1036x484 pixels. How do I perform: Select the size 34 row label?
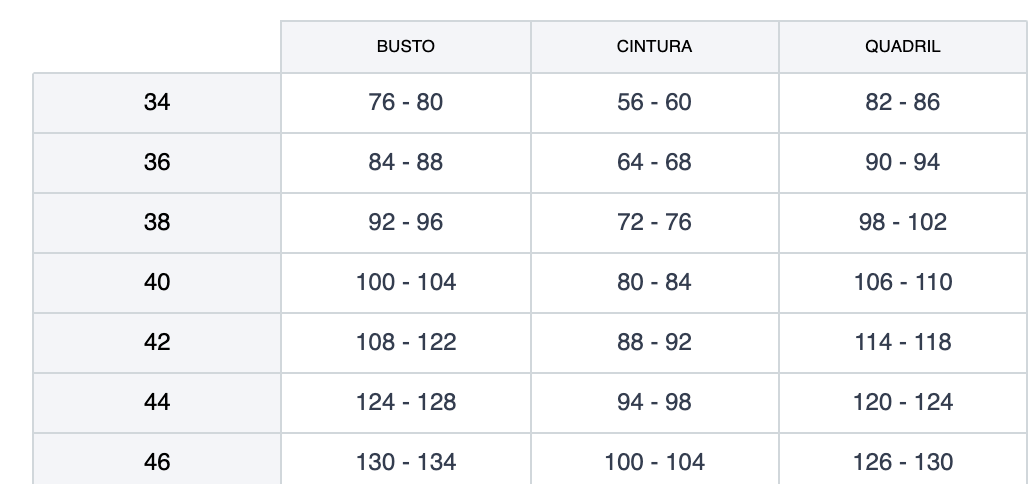coord(157,102)
